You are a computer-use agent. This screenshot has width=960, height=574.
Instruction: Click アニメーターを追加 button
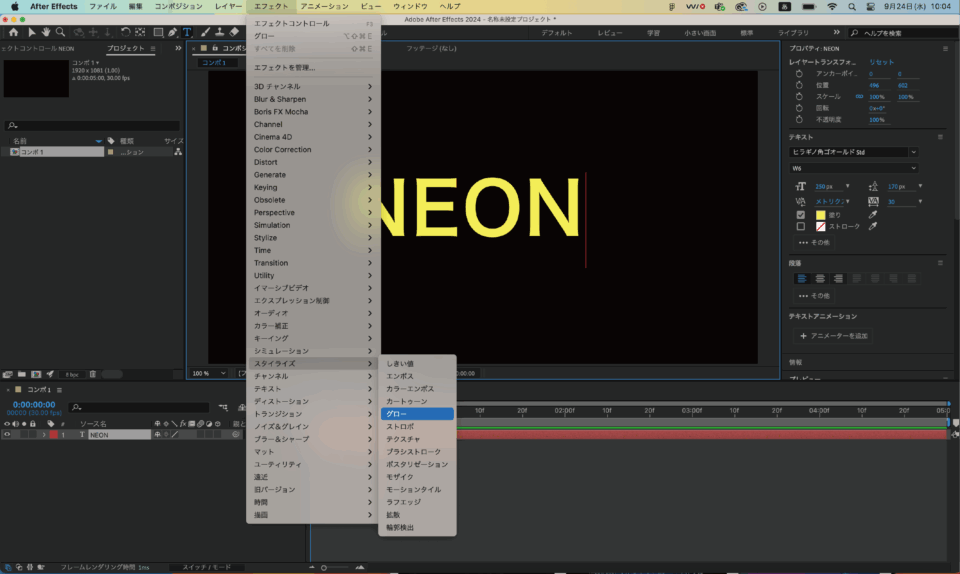[x=833, y=336]
